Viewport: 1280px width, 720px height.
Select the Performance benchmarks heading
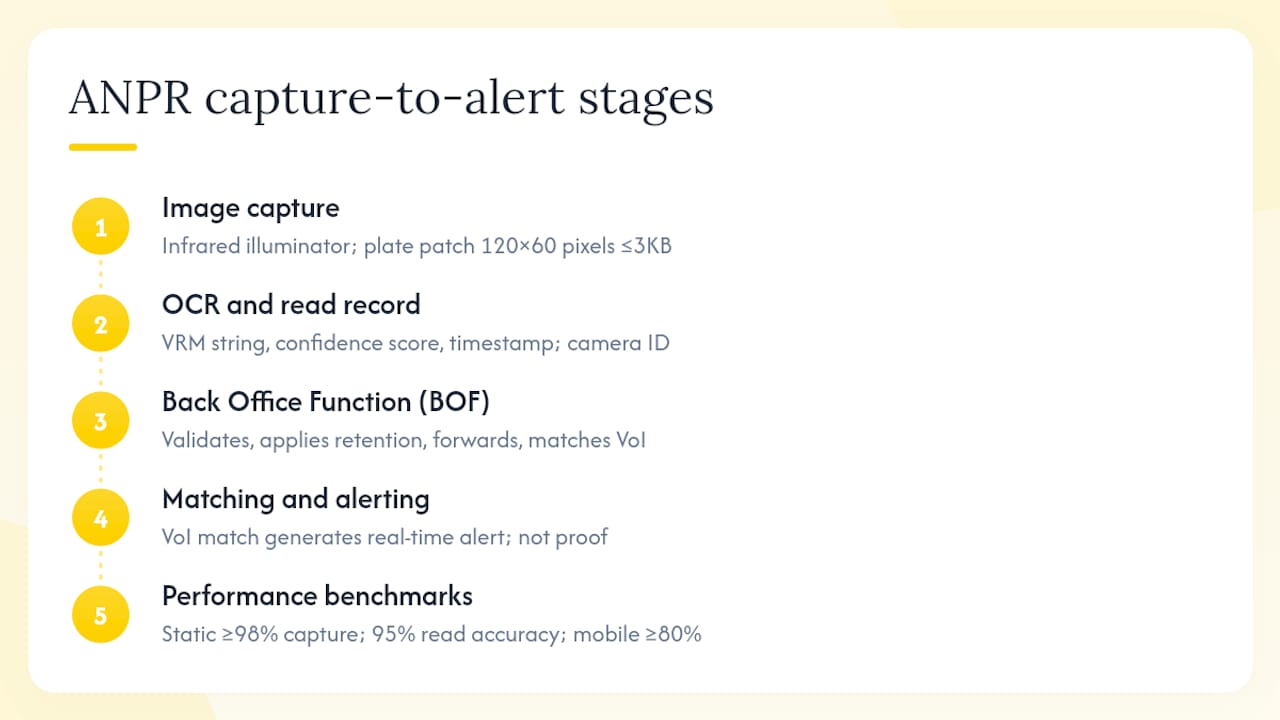[317, 596]
